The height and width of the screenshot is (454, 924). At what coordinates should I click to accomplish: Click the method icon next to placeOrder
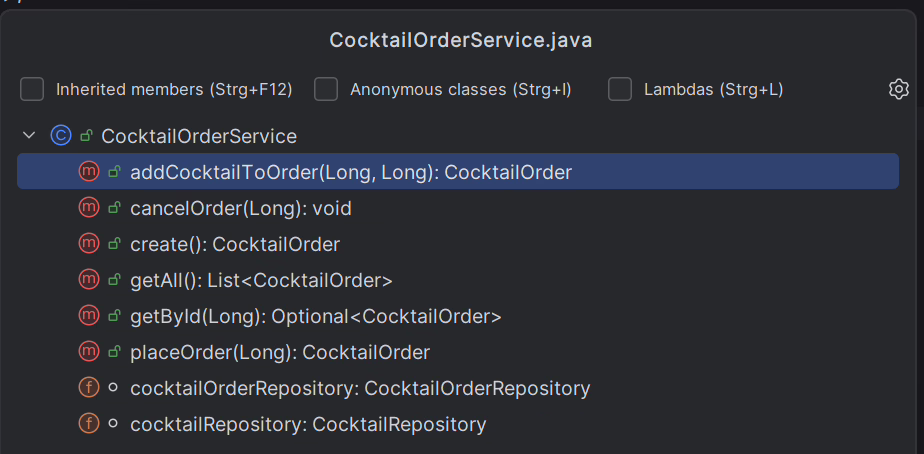(88, 352)
